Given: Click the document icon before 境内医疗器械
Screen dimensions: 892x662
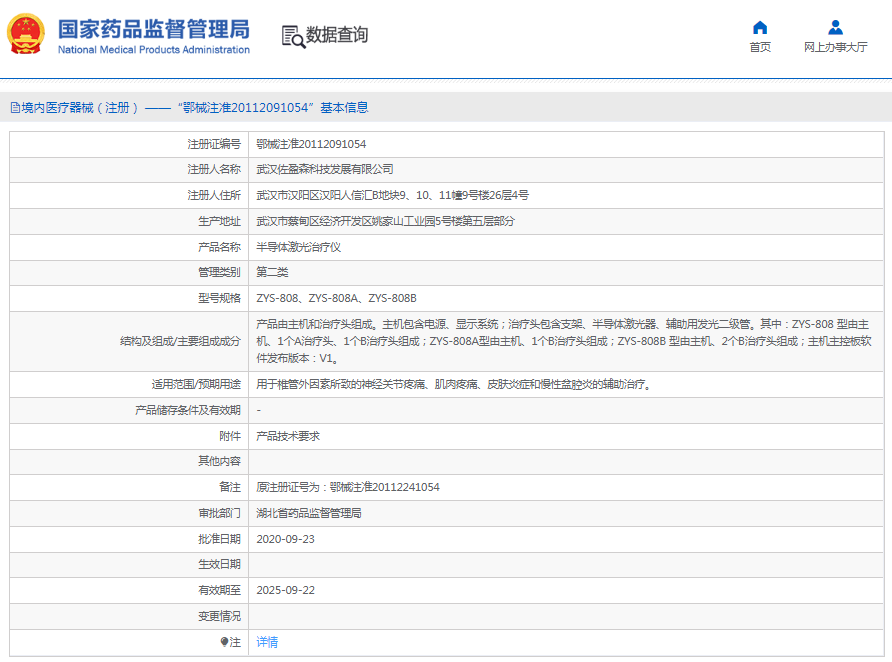Looking at the screenshot, I should click(15, 107).
